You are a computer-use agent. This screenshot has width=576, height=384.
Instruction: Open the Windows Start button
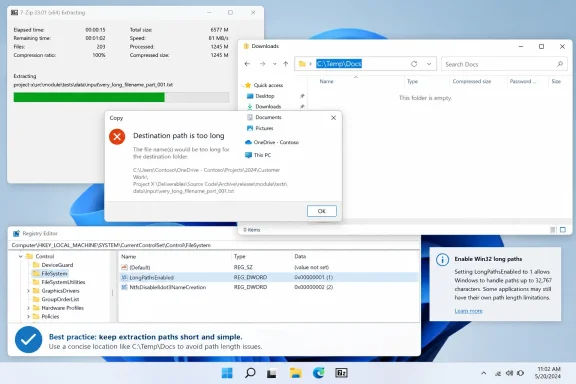pyautogui.click(x=227, y=373)
